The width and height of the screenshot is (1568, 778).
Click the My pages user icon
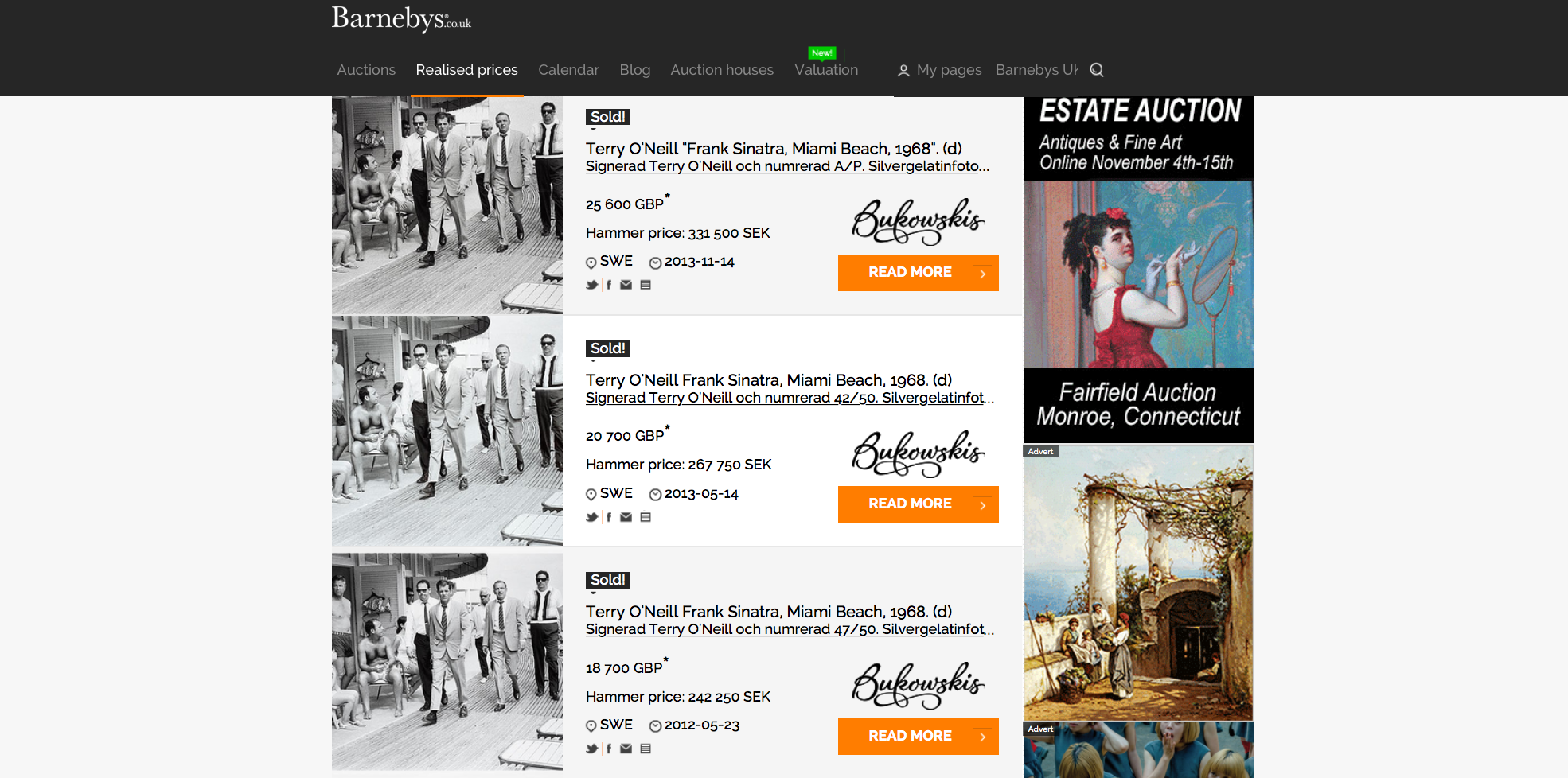click(x=903, y=71)
